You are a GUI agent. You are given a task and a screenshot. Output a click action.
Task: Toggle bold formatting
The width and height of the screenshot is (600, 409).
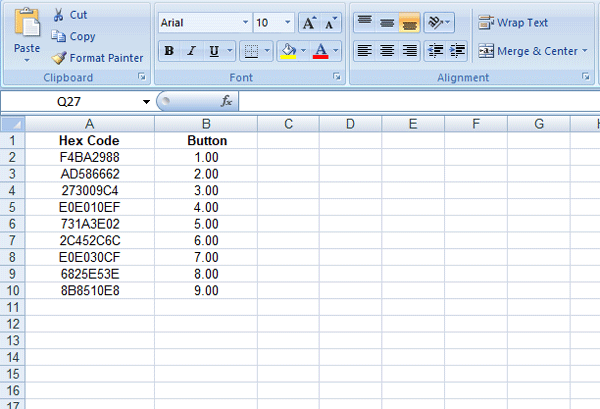tap(169, 51)
